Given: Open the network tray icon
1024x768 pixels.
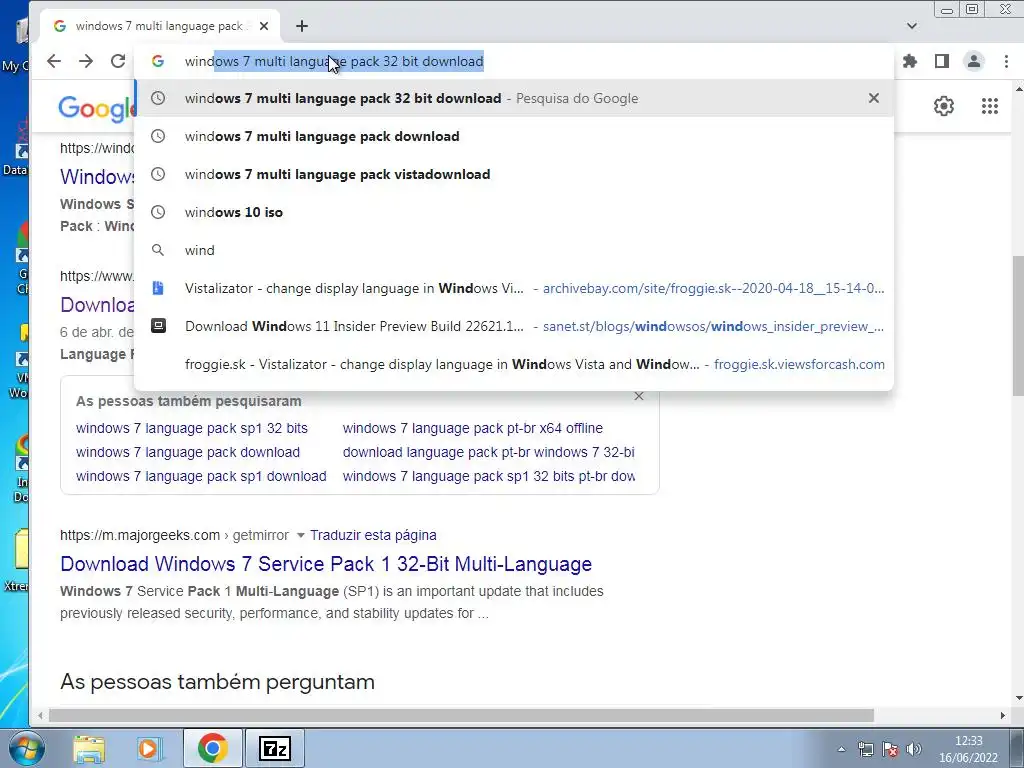Looking at the screenshot, I should pos(865,750).
